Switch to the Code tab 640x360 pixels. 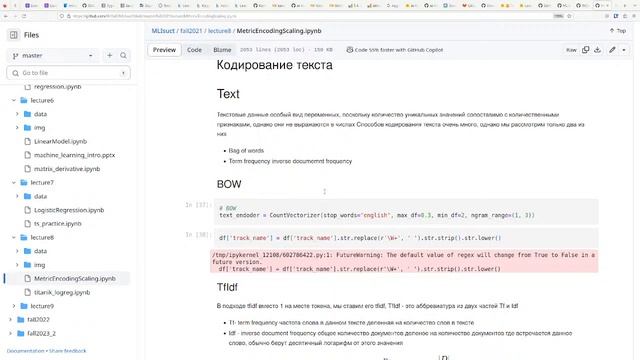coord(194,50)
